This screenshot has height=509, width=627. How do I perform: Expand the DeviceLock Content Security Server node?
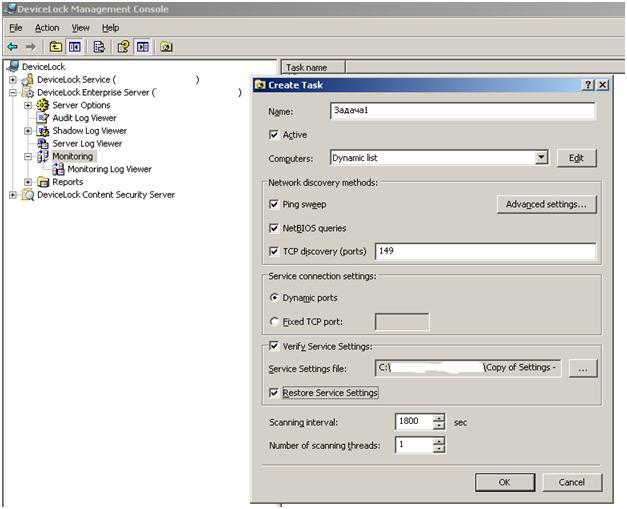[x=13, y=195]
